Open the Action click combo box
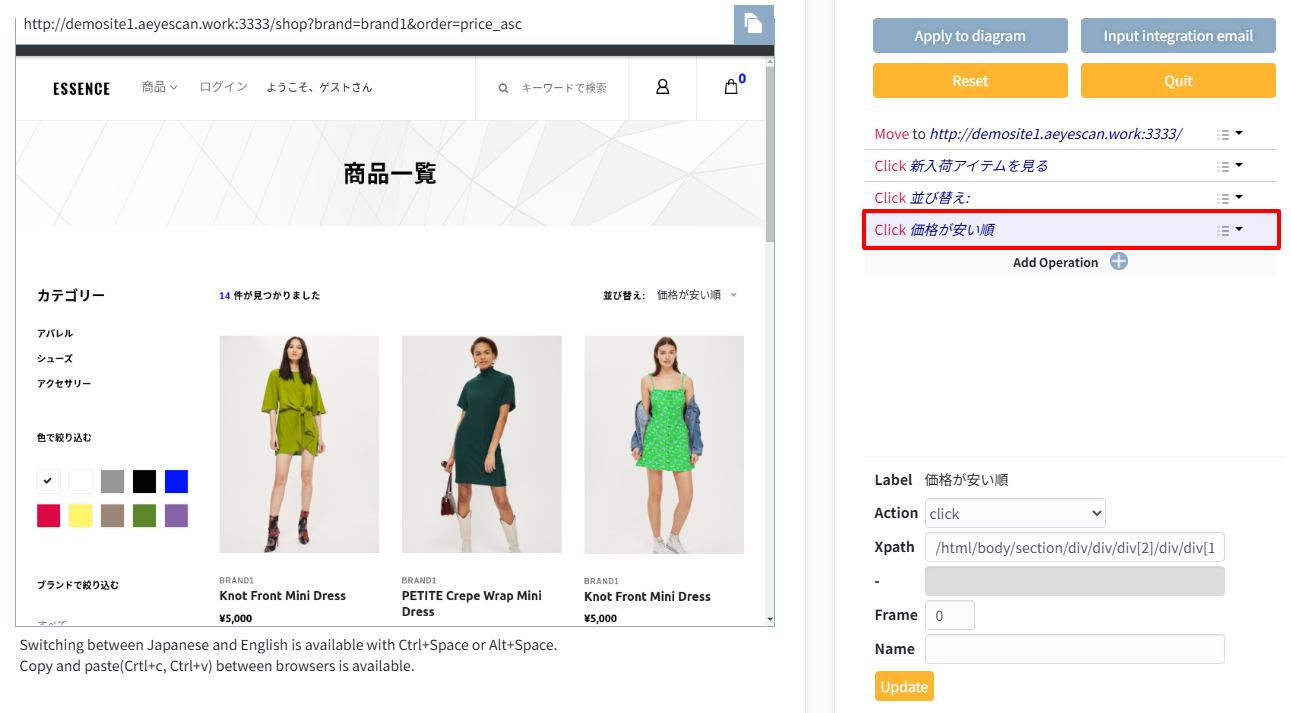 pos(1015,513)
